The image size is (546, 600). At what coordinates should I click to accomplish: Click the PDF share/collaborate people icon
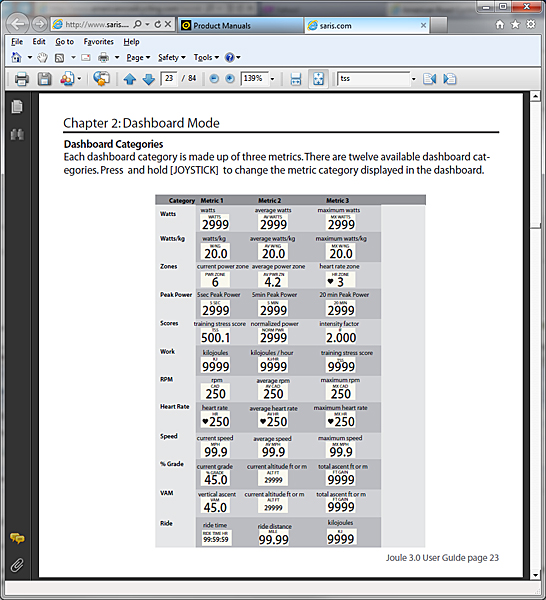point(67,79)
